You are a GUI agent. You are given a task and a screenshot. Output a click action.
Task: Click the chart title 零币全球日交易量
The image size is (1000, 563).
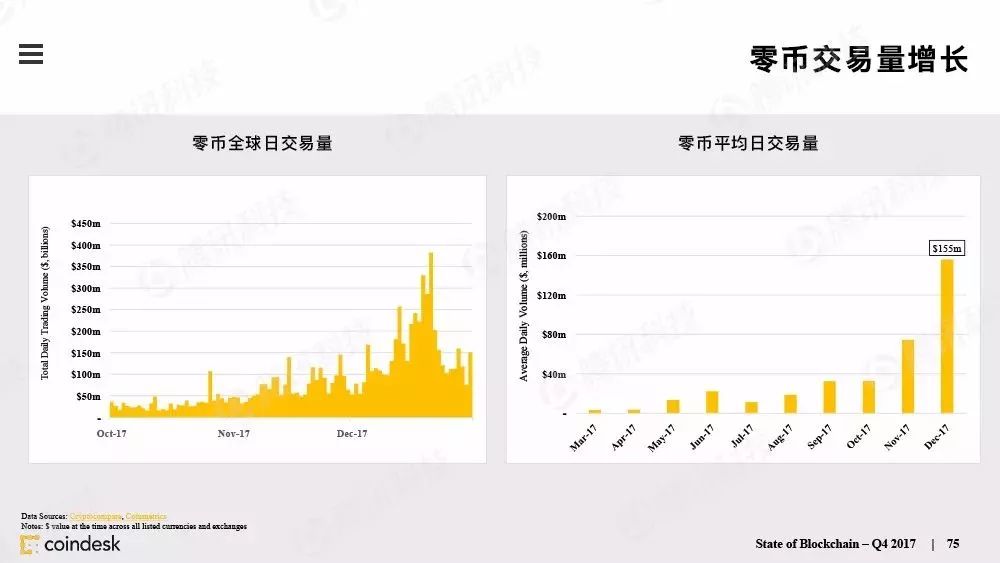tap(262, 143)
